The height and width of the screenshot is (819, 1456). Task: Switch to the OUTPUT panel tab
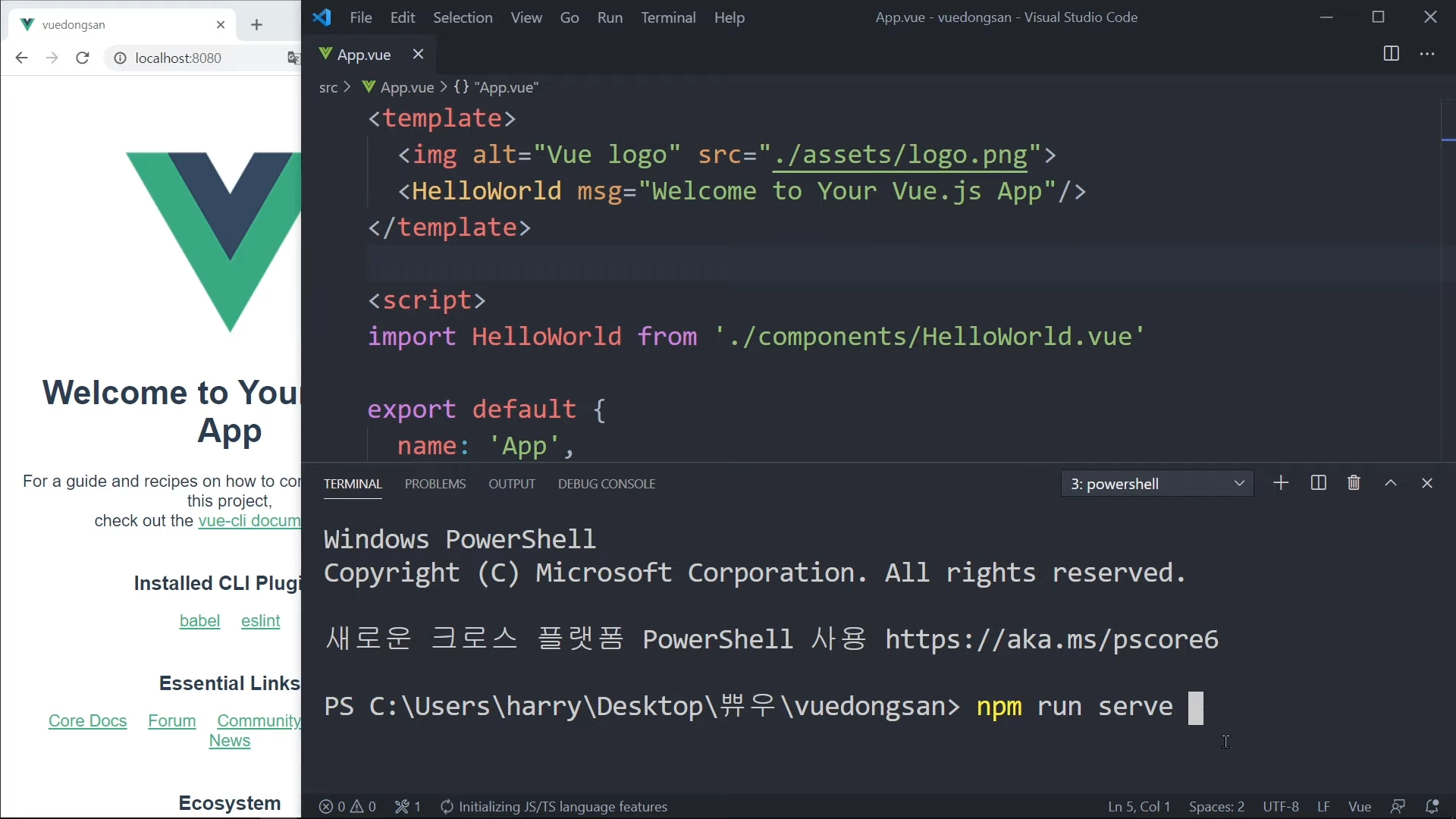tap(512, 484)
